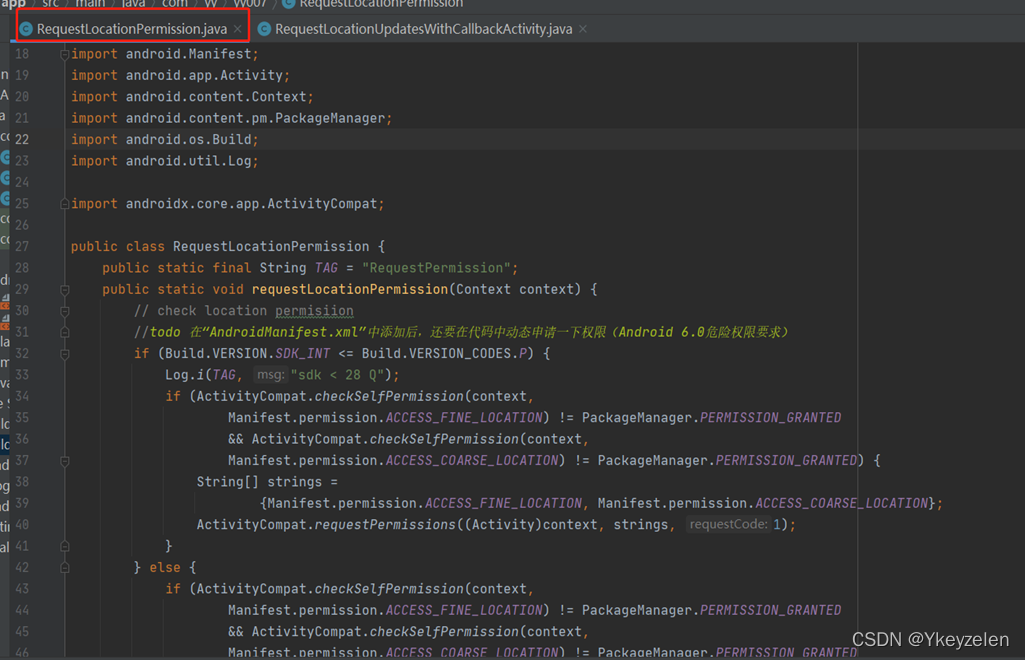Click ACCESS_COARSE_LOCATION on line 39
Screen dimensions: 1025x660
click(x=841, y=503)
